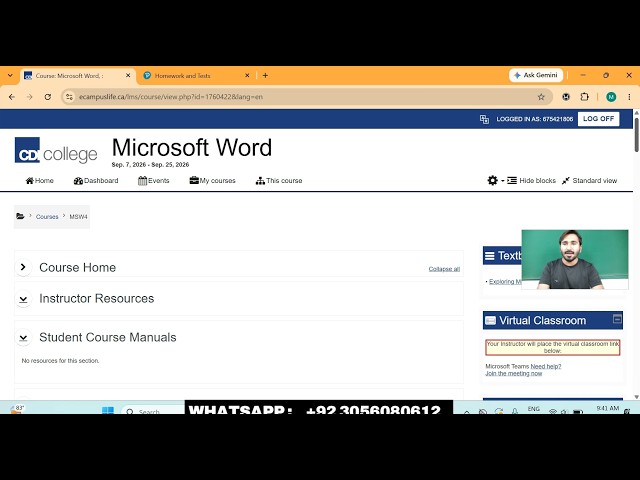Viewport: 640px width, 480px height.
Task: Collapse the Instructor Resources section chevron
Action: click(23, 299)
